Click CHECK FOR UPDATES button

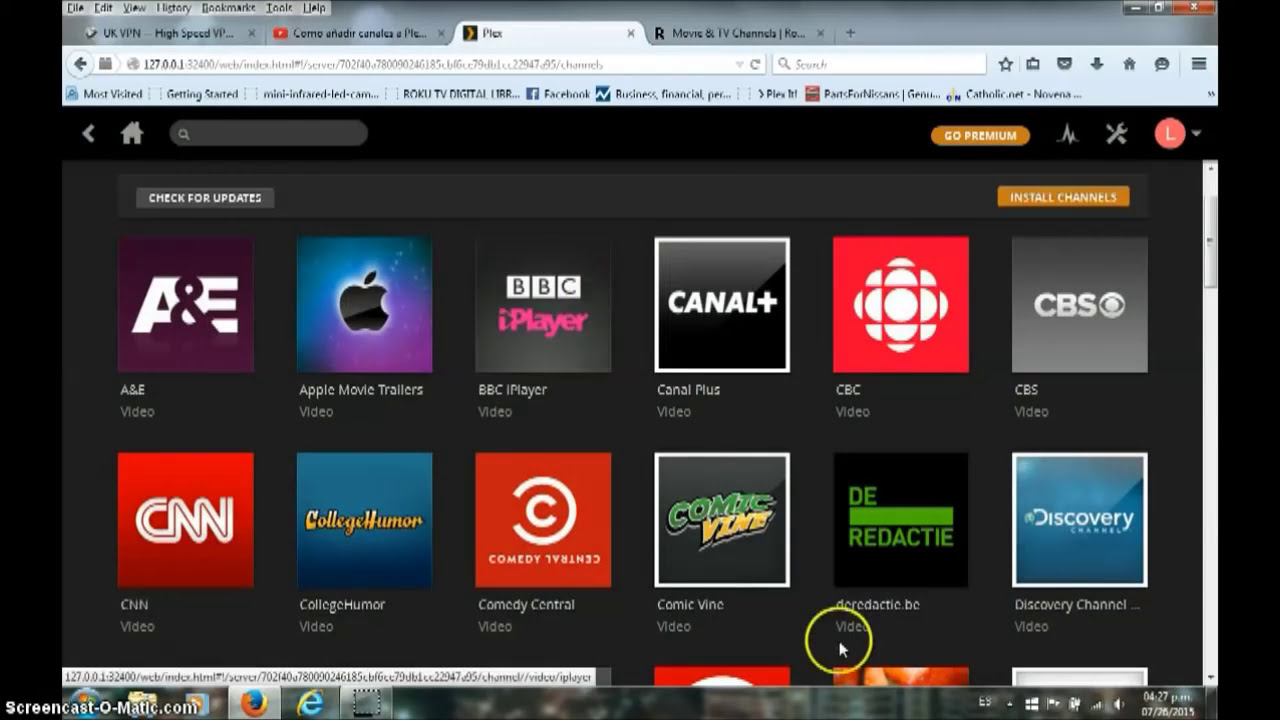click(x=205, y=198)
